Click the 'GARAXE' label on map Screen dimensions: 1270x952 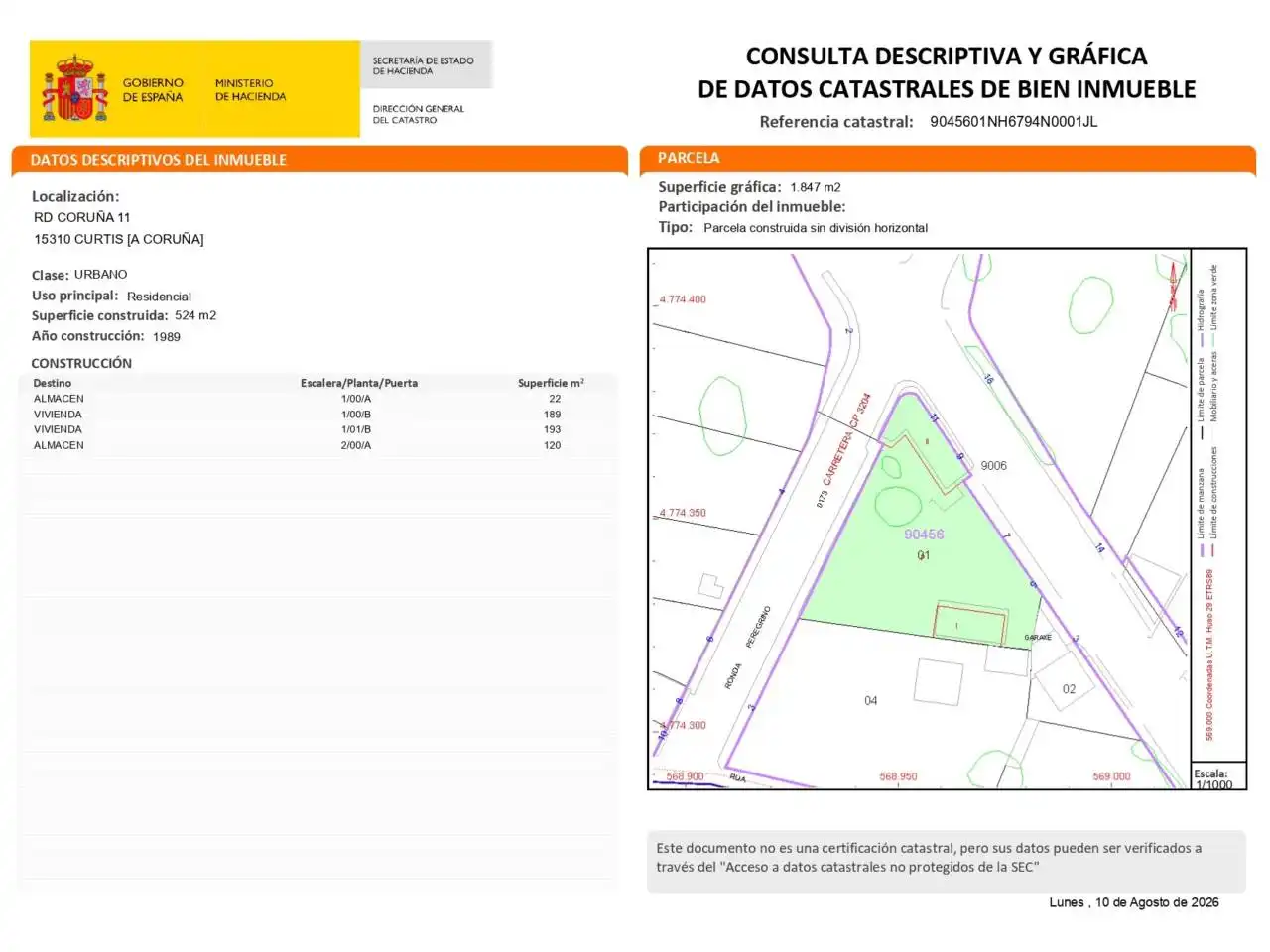(x=1038, y=638)
